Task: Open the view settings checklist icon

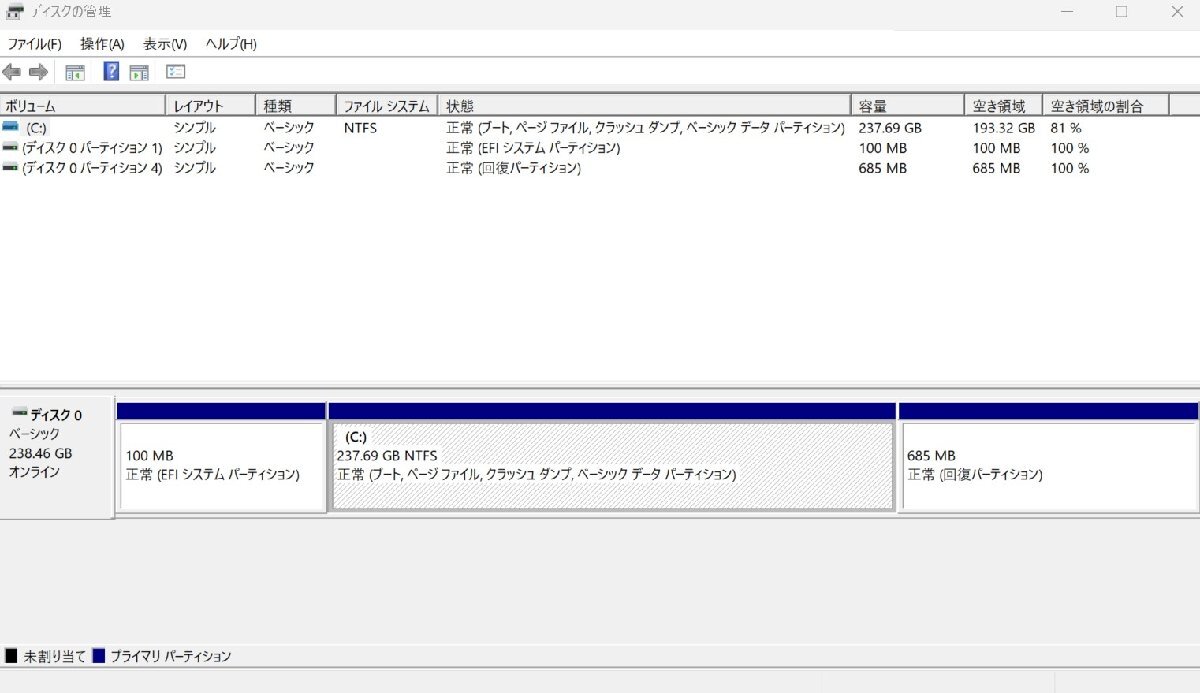Action: point(176,72)
